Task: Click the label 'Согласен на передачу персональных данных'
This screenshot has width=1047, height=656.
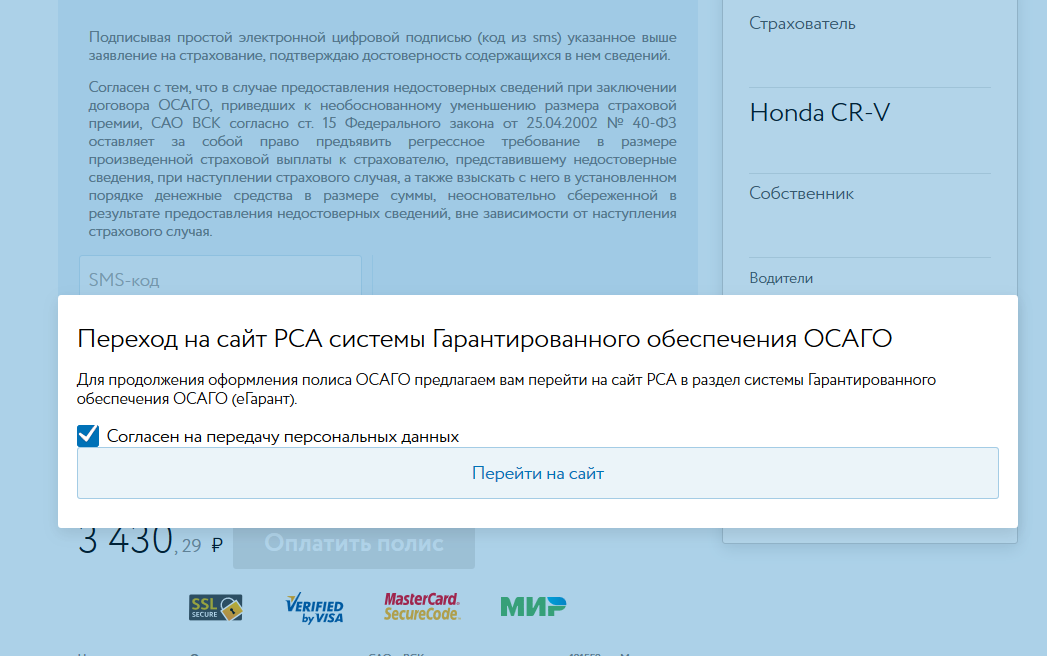Action: pos(283,437)
